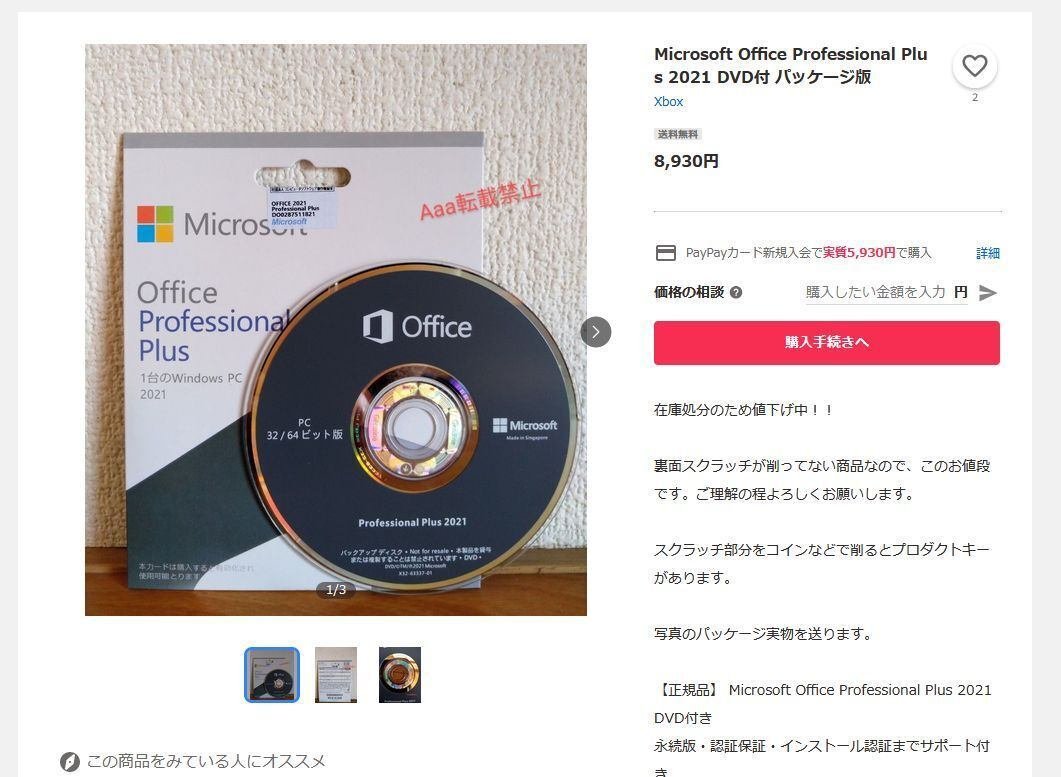Click the main product image
The image size is (1061, 777).
336,330
